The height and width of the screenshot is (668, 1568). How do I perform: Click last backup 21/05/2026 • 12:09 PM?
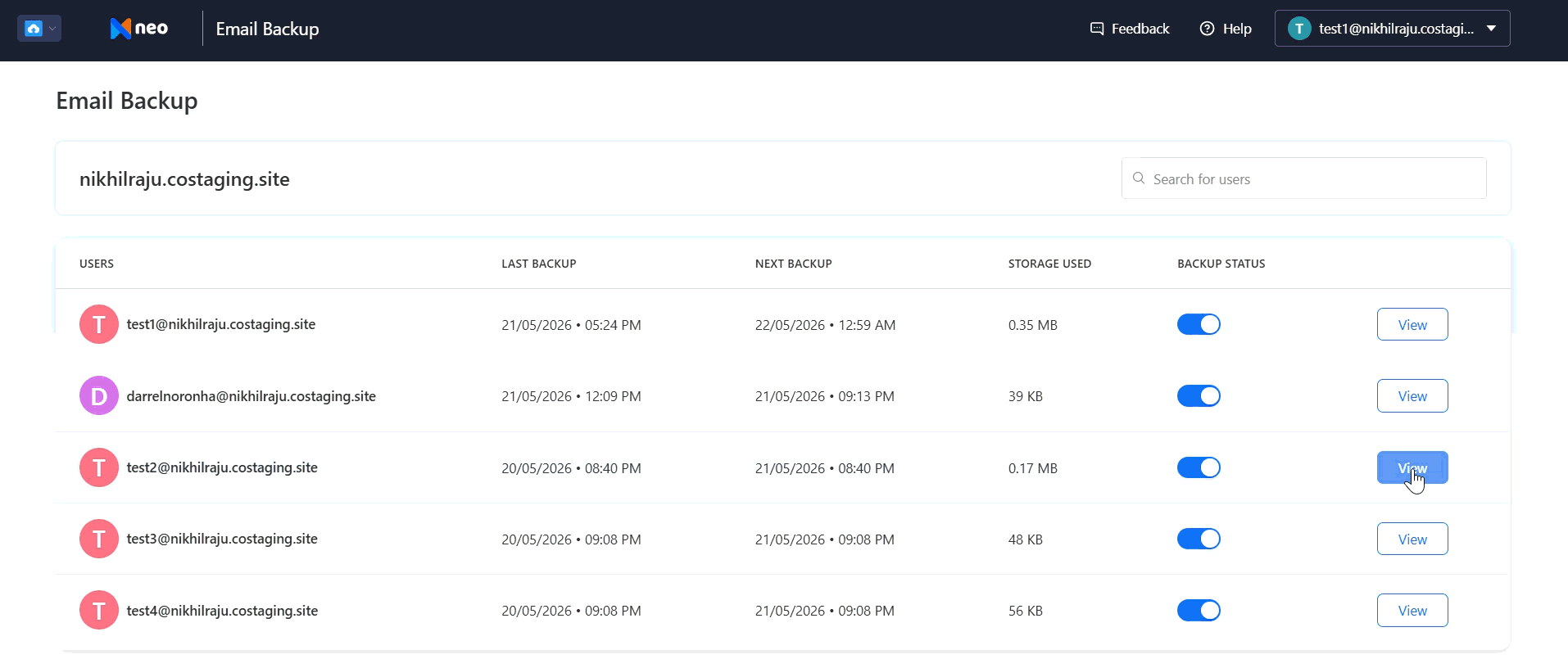(571, 396)
